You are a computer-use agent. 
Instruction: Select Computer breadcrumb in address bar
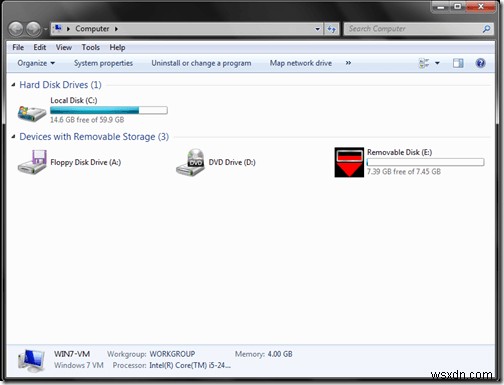[92, 29]
